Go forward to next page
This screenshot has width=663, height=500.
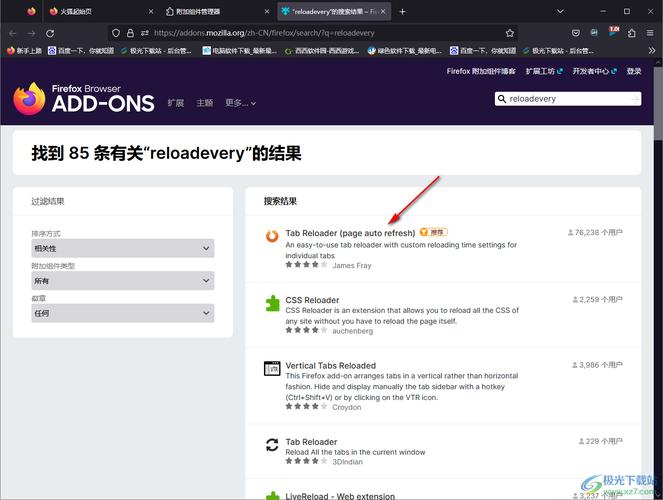[x=31, y=33]
